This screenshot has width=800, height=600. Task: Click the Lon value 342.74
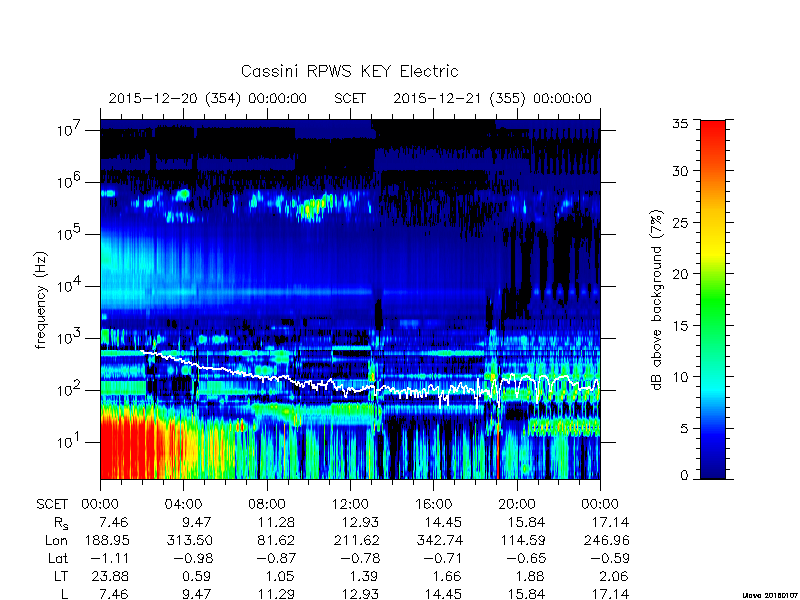(x=440, y=540)
